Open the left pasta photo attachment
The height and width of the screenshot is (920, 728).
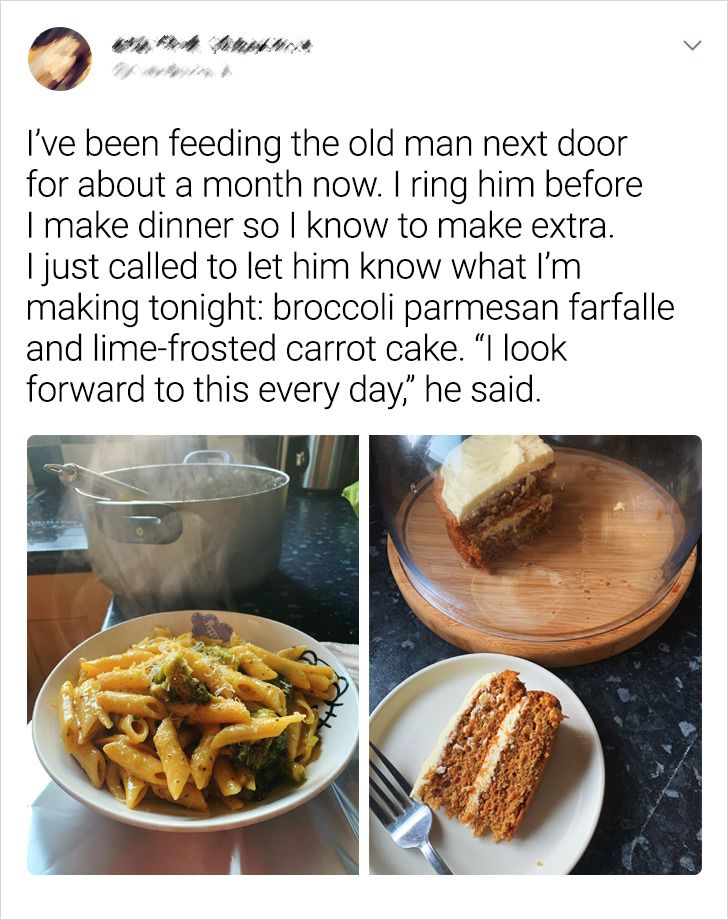pyautogui.click(x=193, y=655)
